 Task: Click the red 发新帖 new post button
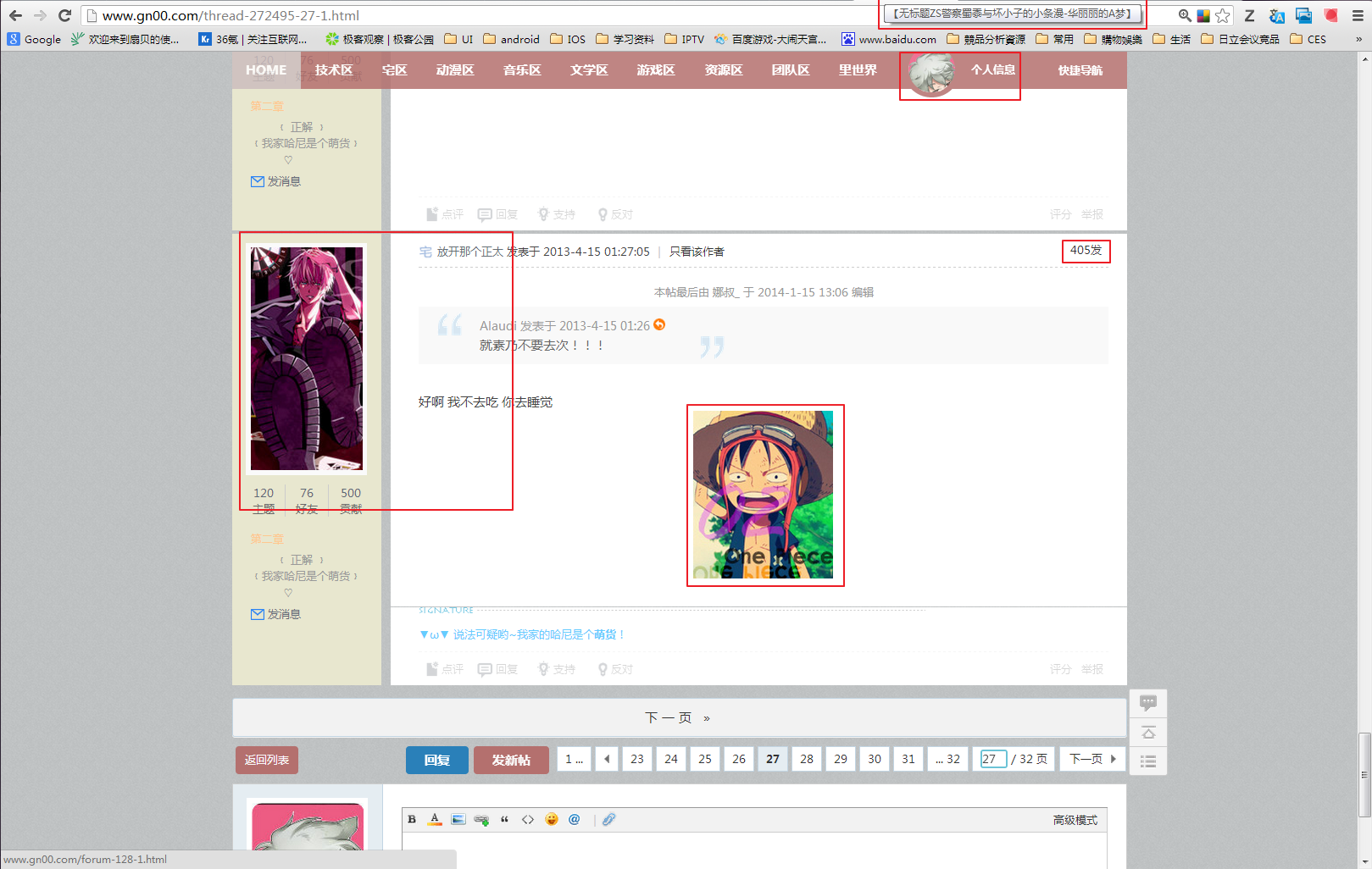(511, 760)
